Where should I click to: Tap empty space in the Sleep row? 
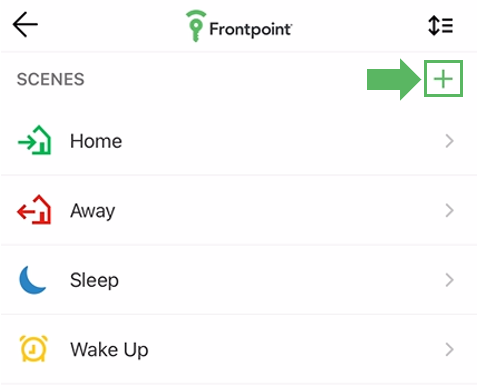(280, 280)
